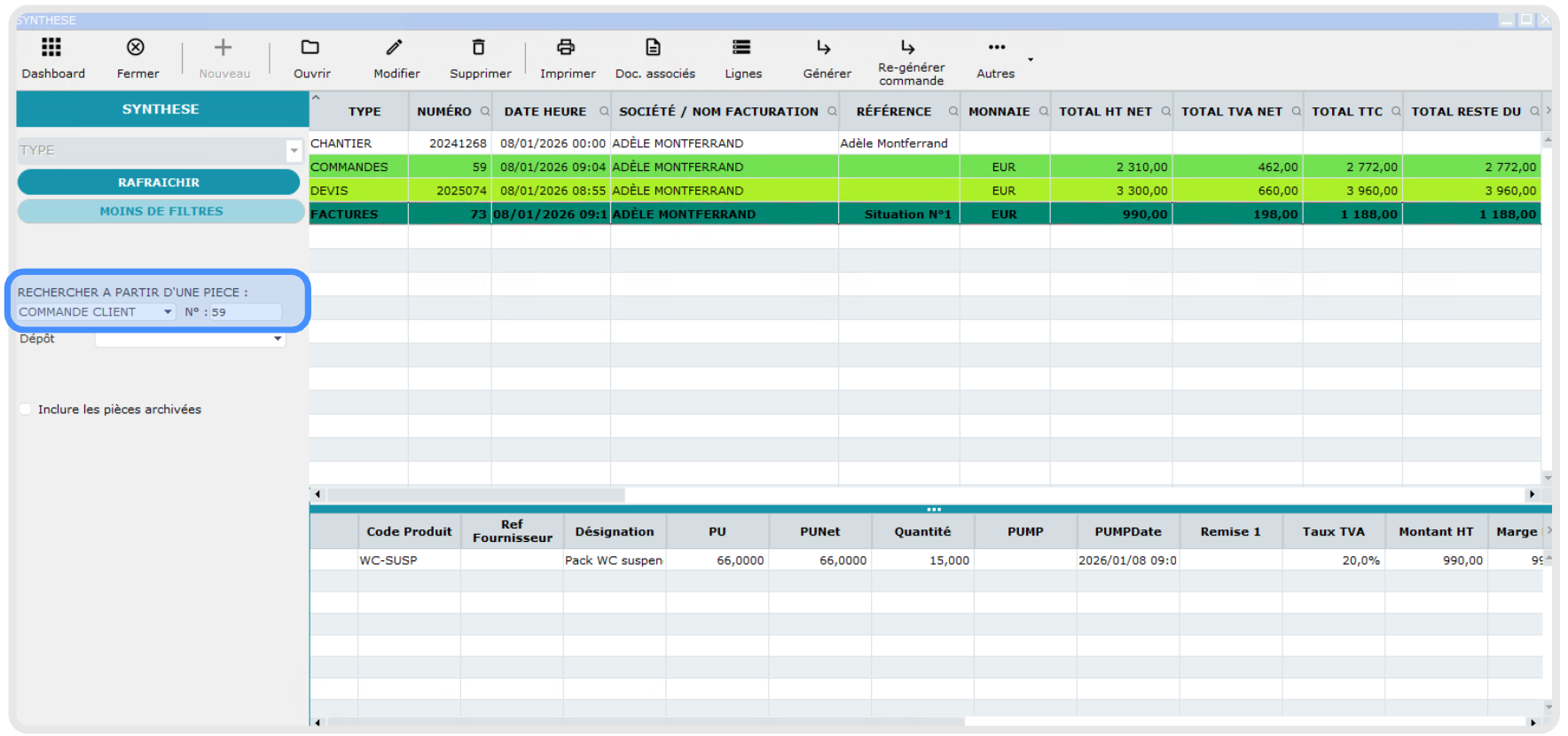Click the Ouvrir folder icon
Image resolution: width=1568 pixels, height=736 pixels.
(x=310, y=48)
